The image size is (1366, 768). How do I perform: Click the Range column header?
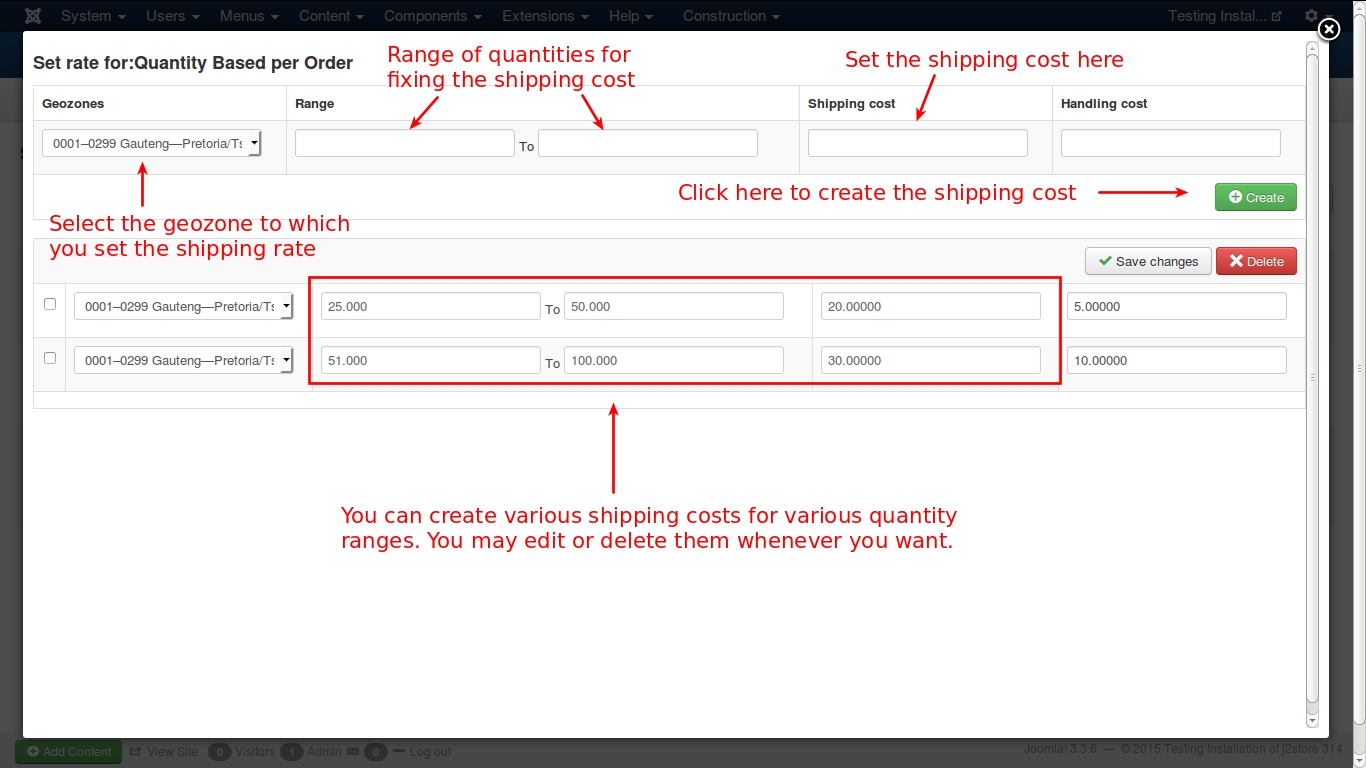[315, 104]
